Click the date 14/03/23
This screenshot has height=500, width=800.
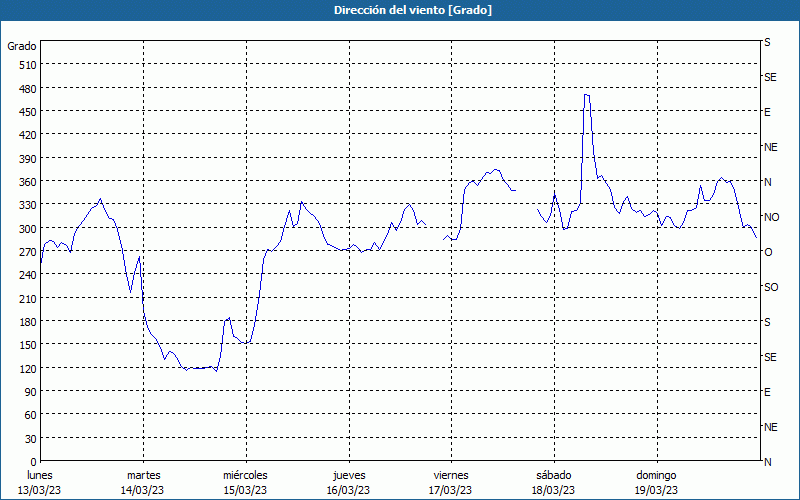coord(142,491)
